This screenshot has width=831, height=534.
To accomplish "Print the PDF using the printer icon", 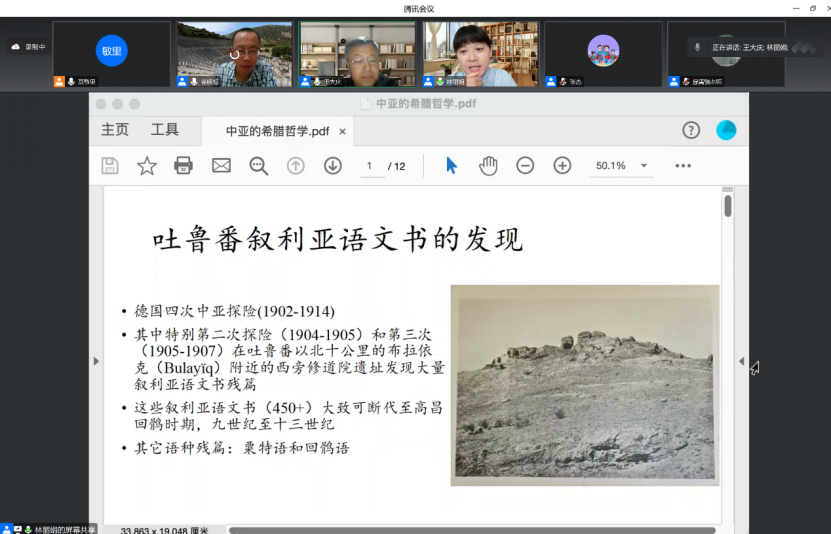I will 184,166.
